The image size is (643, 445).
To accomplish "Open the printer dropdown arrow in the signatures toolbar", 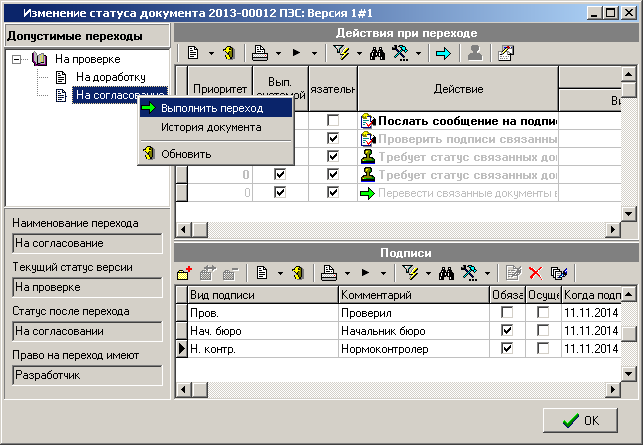I will 346,273.
